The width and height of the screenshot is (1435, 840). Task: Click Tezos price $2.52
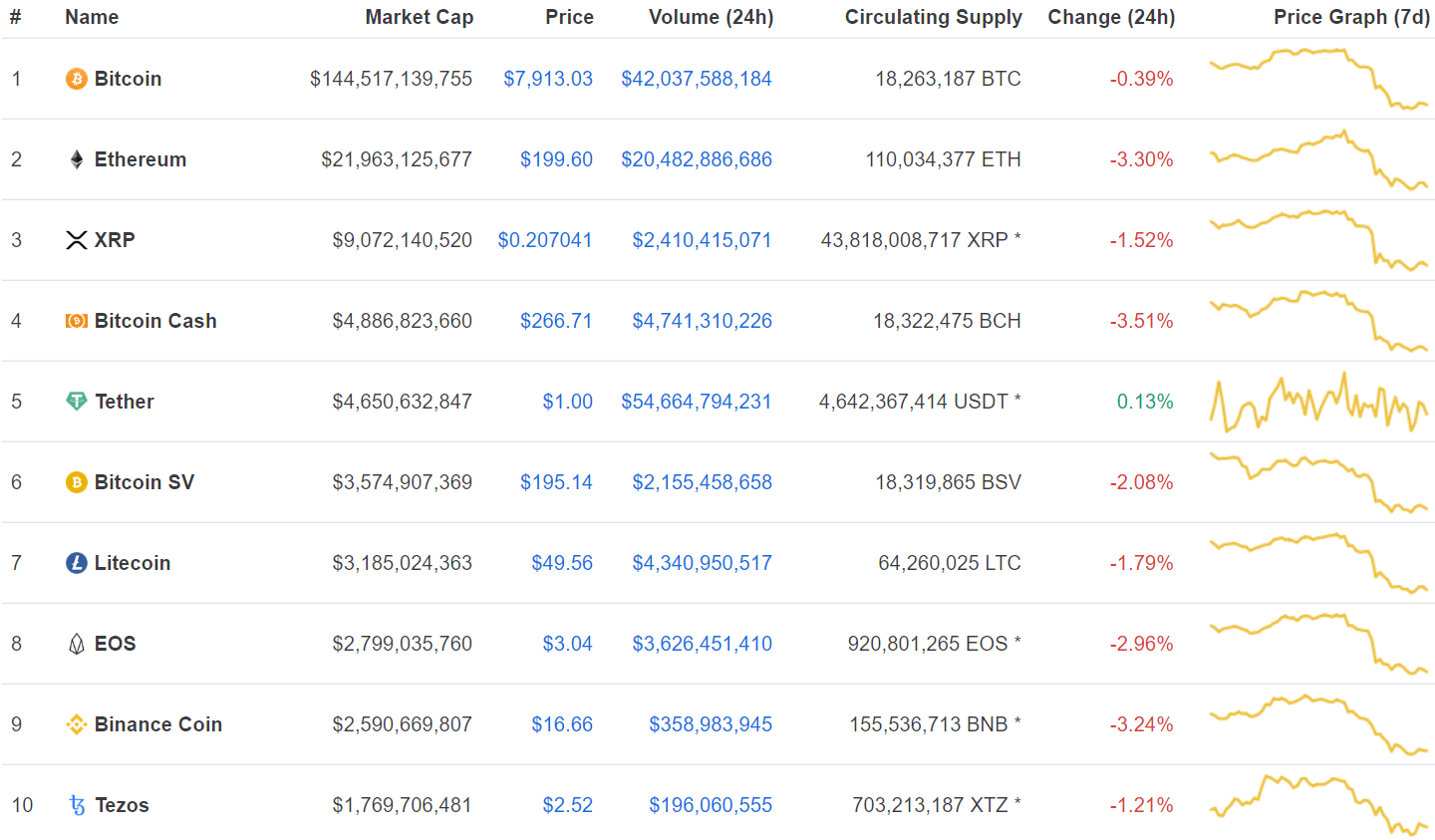tap(568, 805)
